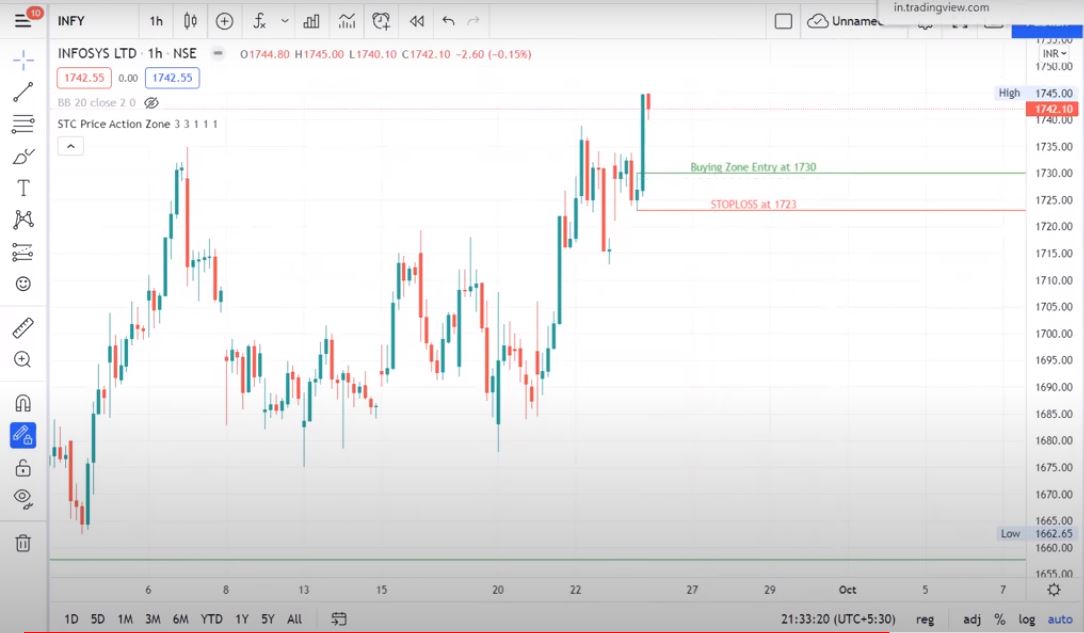Screen dimensions: 1084x633
Task: Open the alert clock icon
Action: [x=381, y=21]
